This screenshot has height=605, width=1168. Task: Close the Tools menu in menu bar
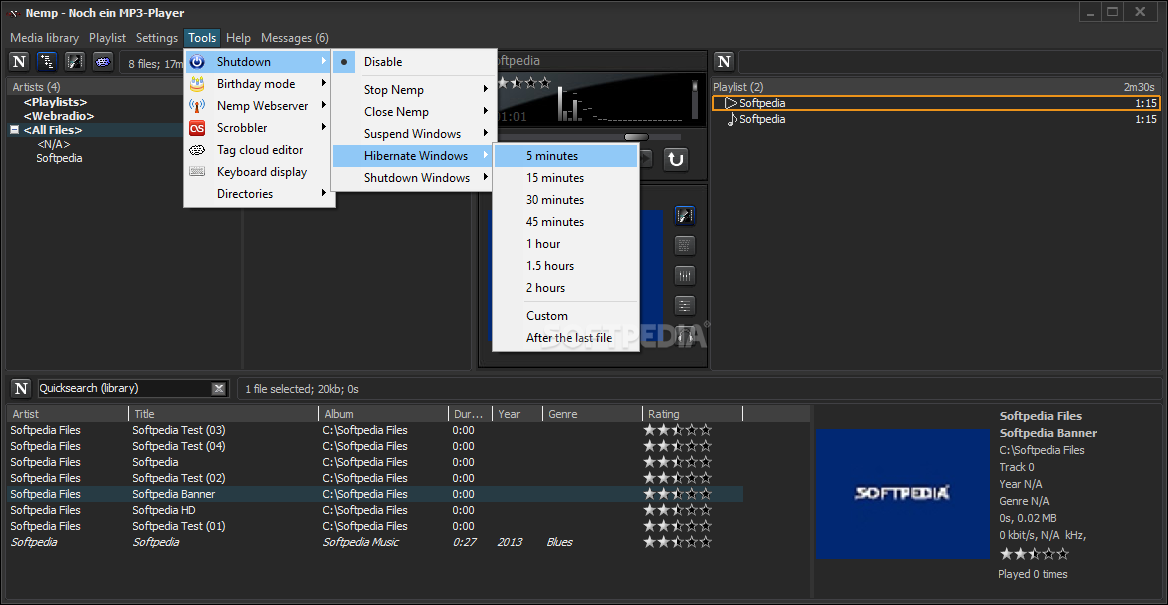coord(202,38)
